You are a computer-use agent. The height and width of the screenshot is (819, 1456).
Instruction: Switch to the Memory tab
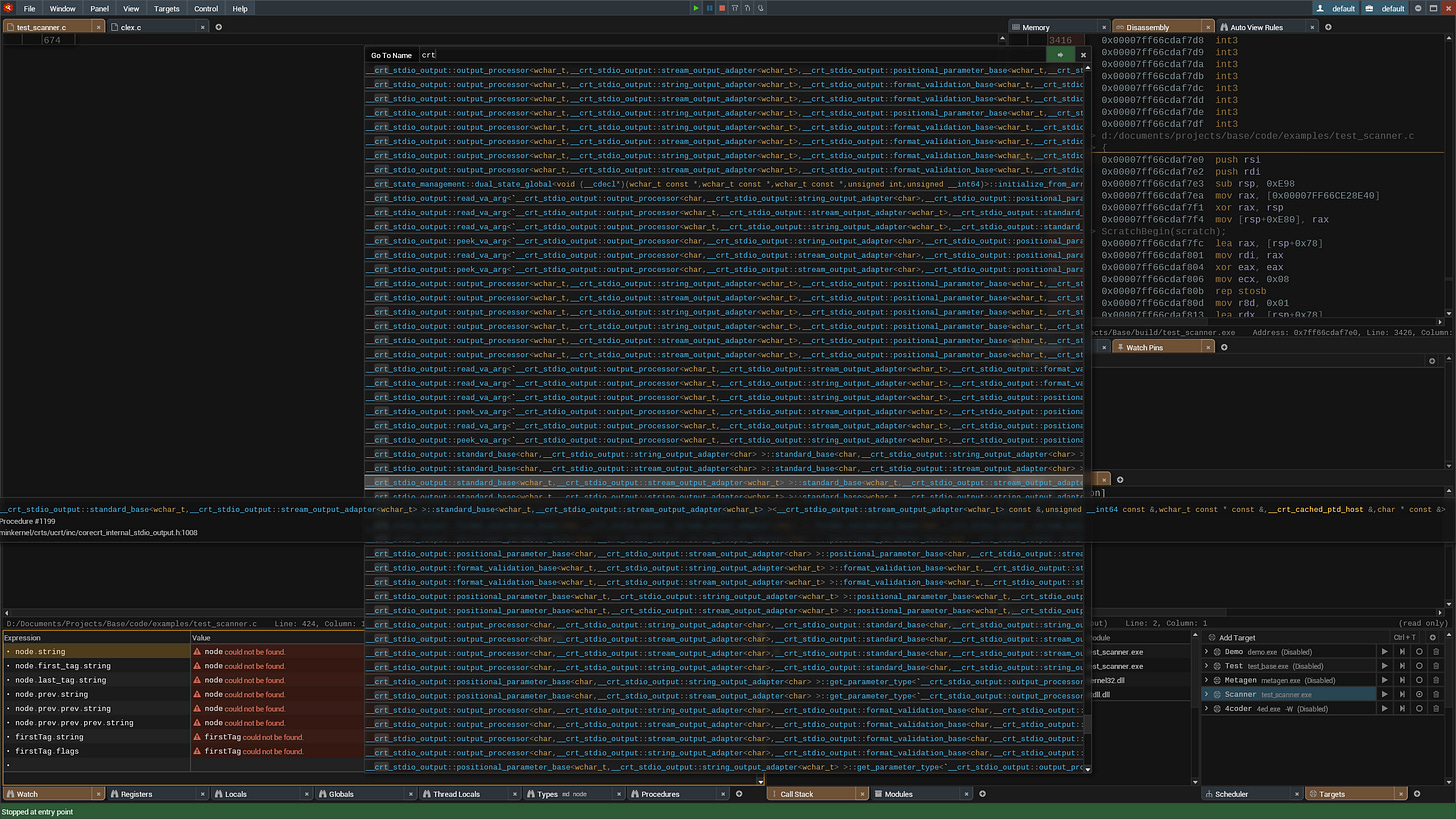(x=1036, y=27)
